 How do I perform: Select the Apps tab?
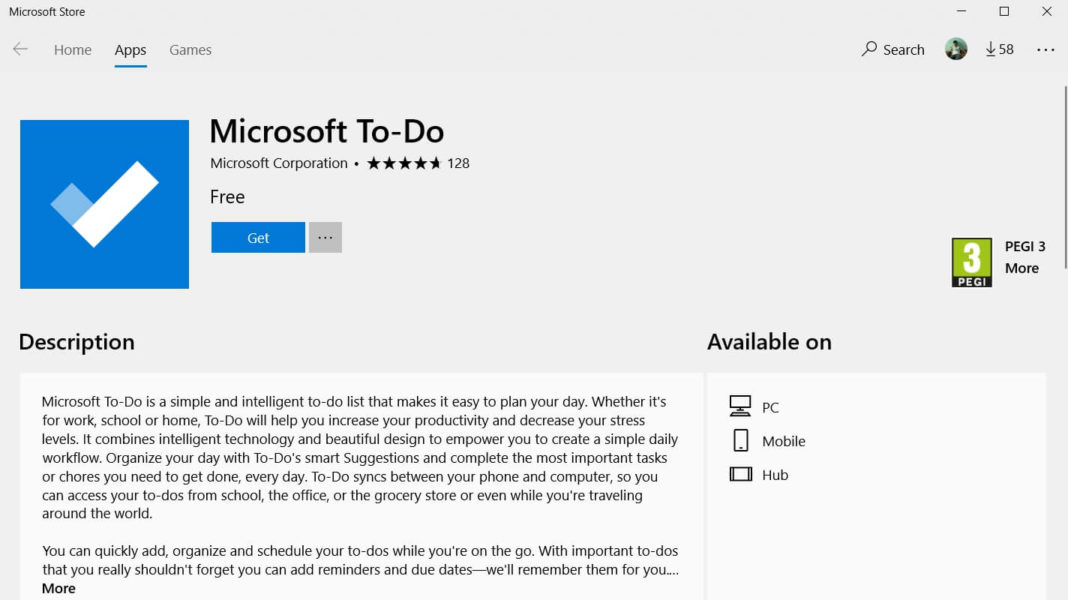(x=130, y=50)
